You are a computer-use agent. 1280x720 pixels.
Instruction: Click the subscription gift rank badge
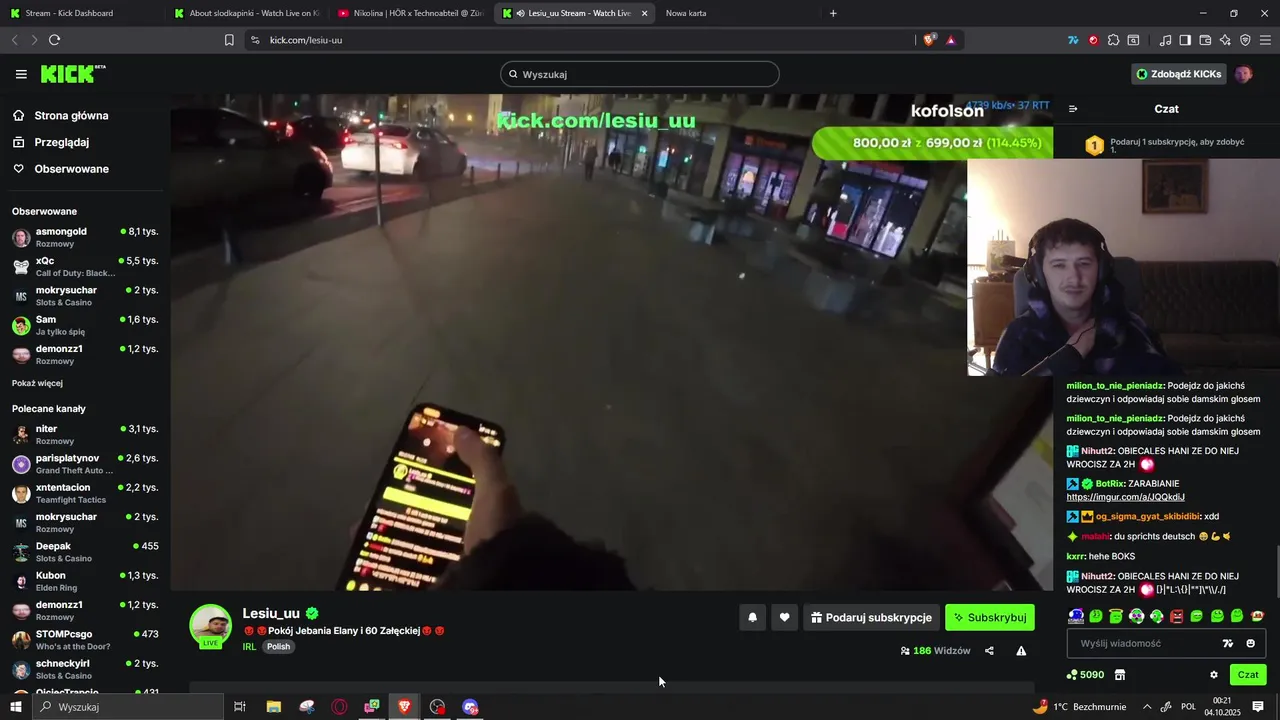pos(1094,146)
